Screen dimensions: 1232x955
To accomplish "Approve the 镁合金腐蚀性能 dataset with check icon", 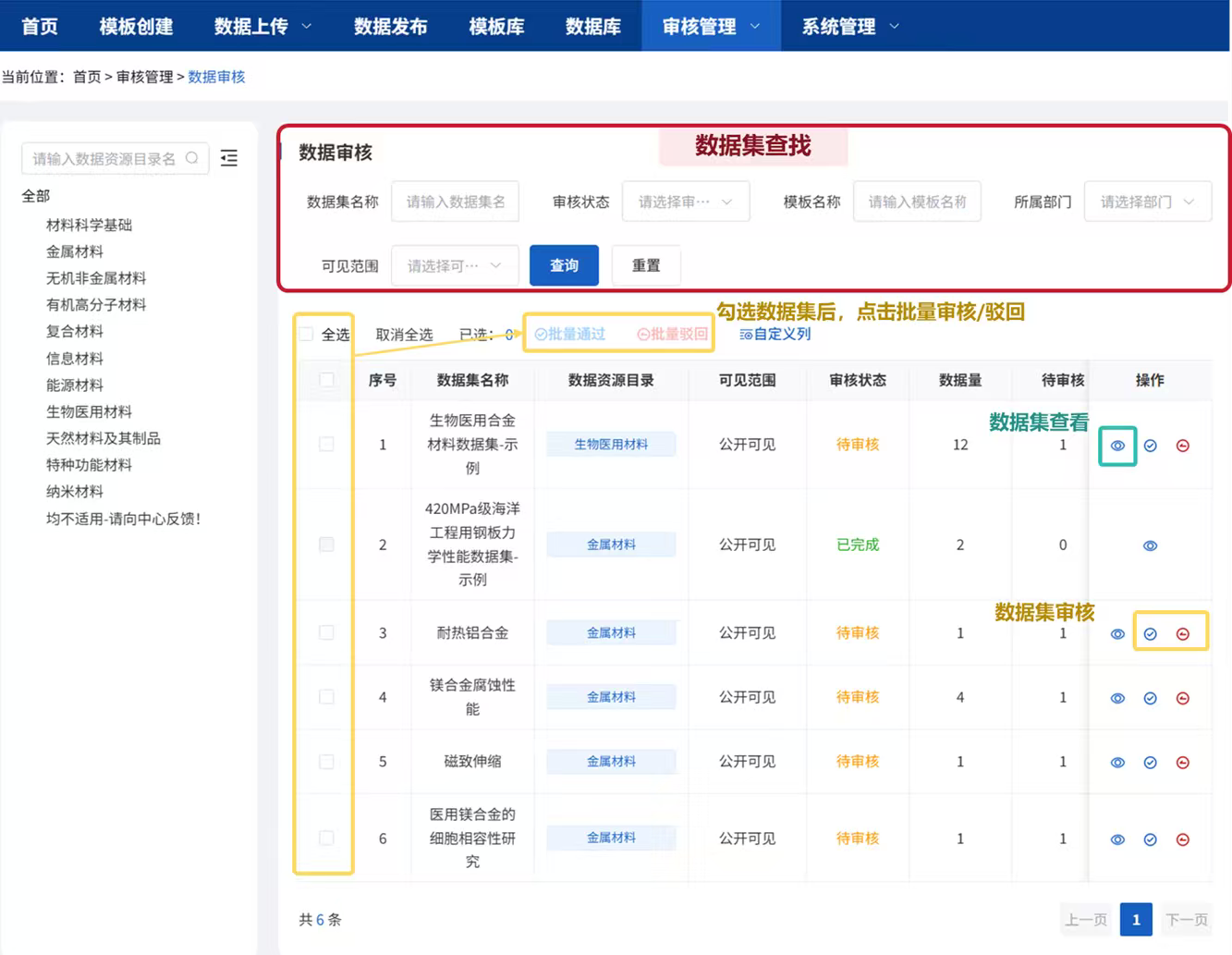I will coord(1150,698).
